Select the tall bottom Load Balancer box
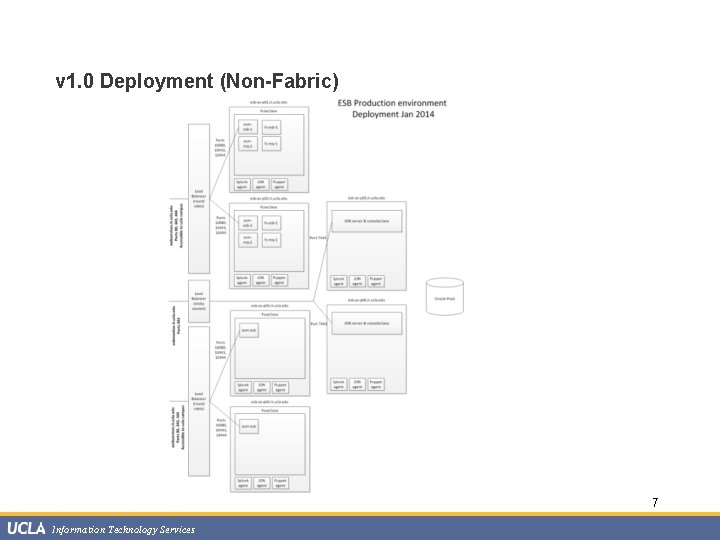Image resolution: width=720 pixels, height=540 pixels. [199, 401]
